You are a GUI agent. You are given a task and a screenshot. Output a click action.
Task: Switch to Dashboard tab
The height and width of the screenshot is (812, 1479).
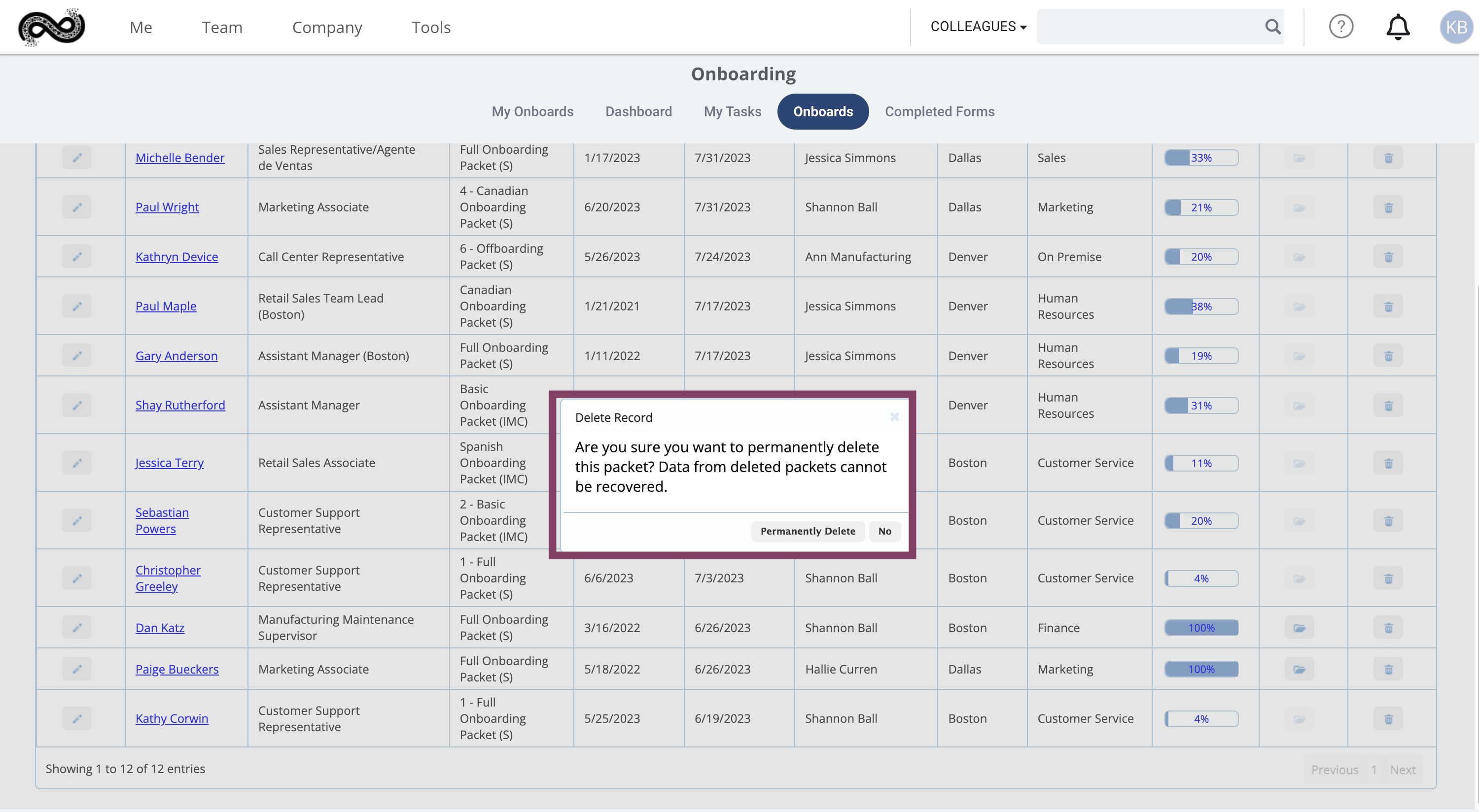coord(638,111)
